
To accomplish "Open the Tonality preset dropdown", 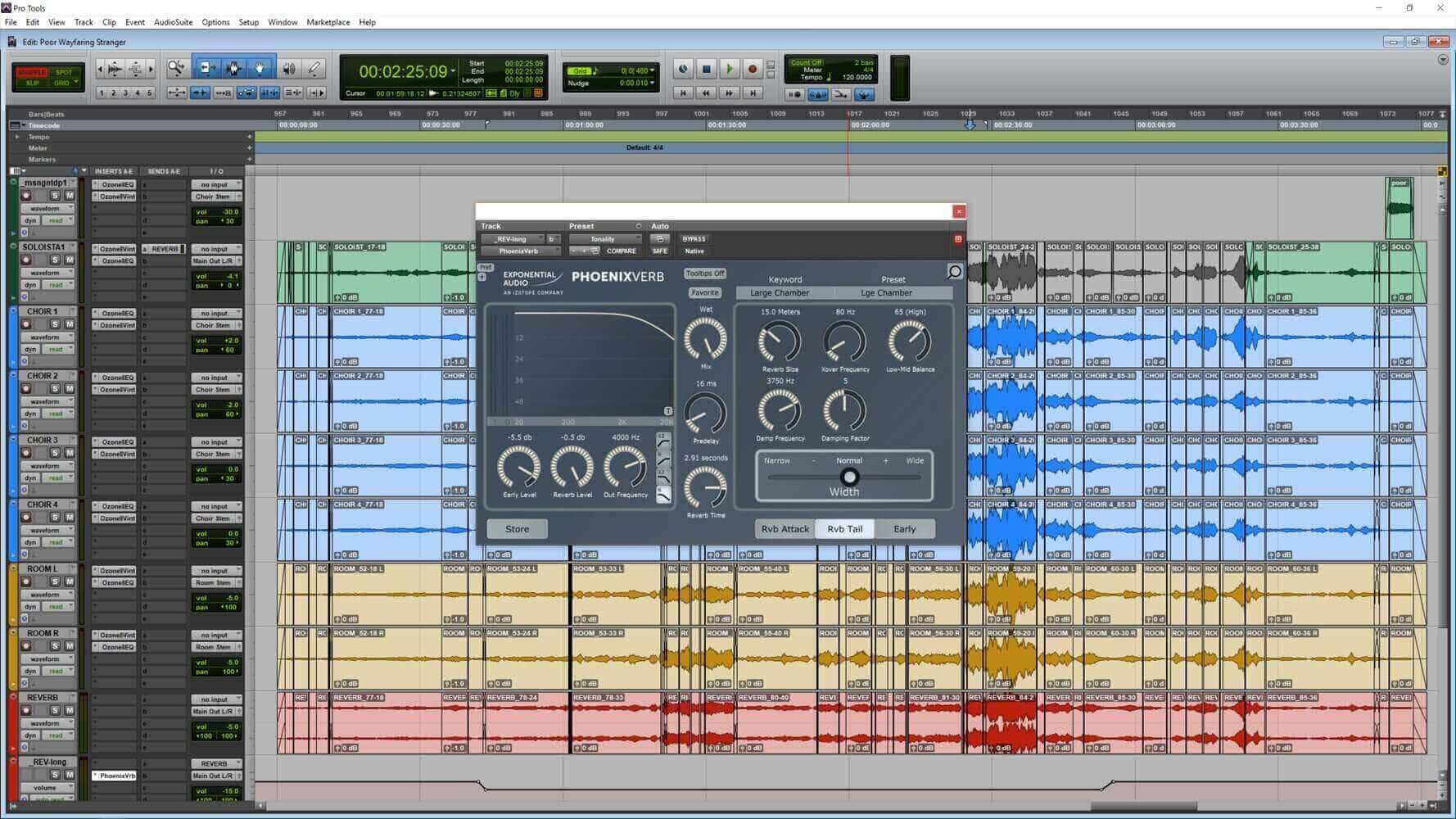I will pyautogui.click(x=605, y=239).
